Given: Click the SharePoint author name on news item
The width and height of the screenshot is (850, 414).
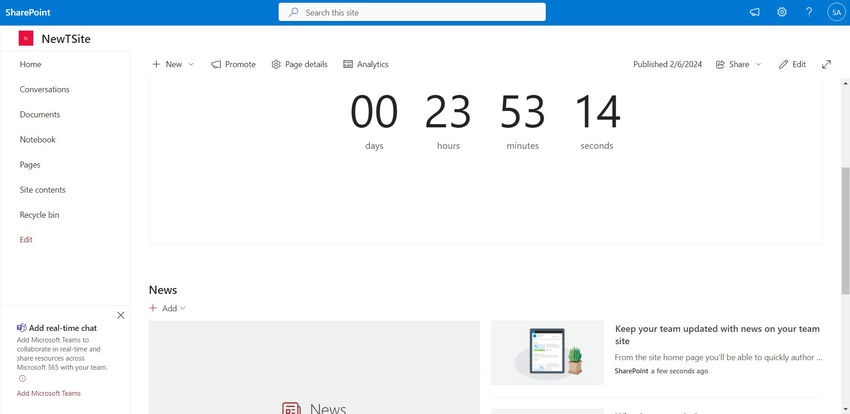Looking at the screenshot, I should point(632,371).
